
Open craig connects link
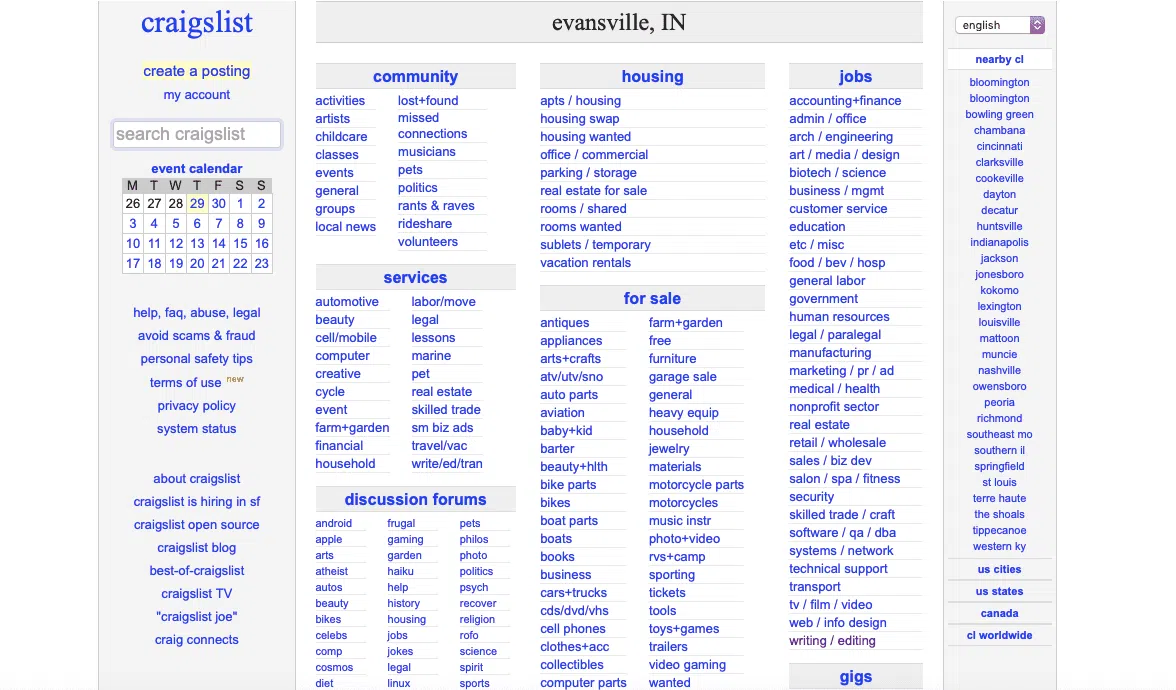coord(196,640)
